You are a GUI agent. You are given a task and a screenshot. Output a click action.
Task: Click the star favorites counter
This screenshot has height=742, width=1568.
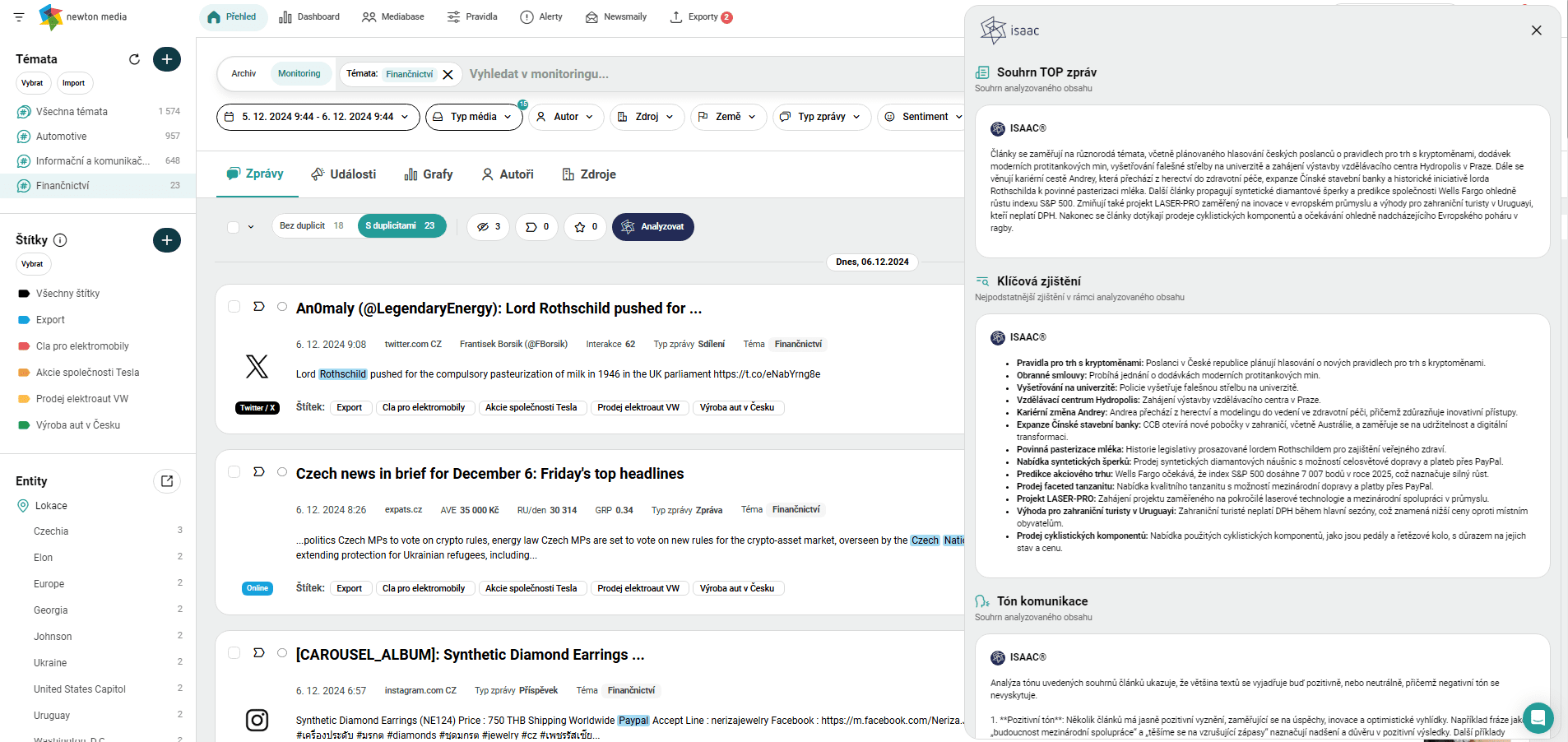585,227
